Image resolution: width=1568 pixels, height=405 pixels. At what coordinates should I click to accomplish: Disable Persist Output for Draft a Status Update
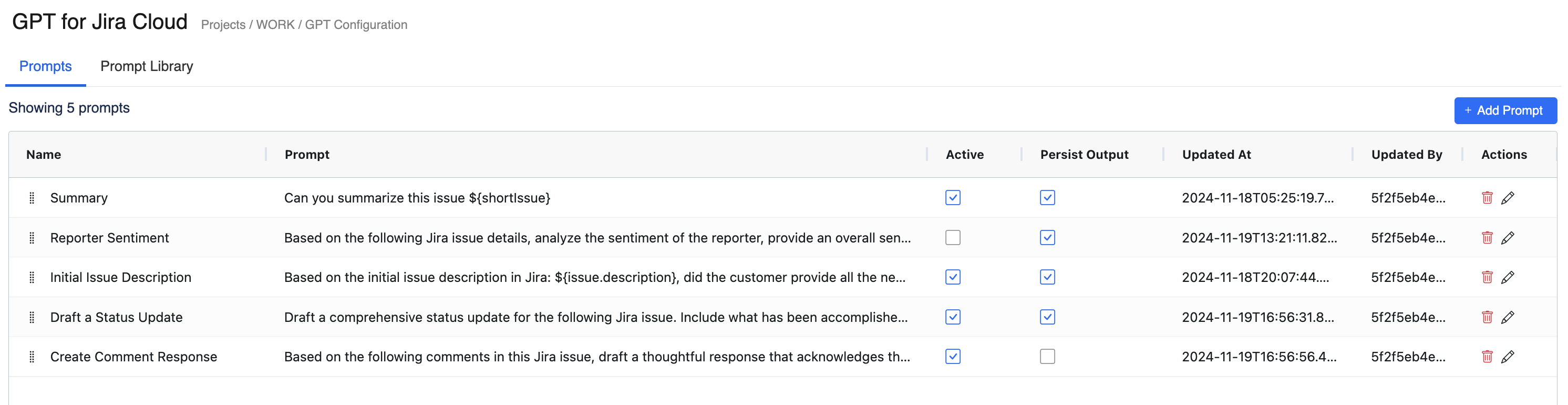click(1047, 317)
